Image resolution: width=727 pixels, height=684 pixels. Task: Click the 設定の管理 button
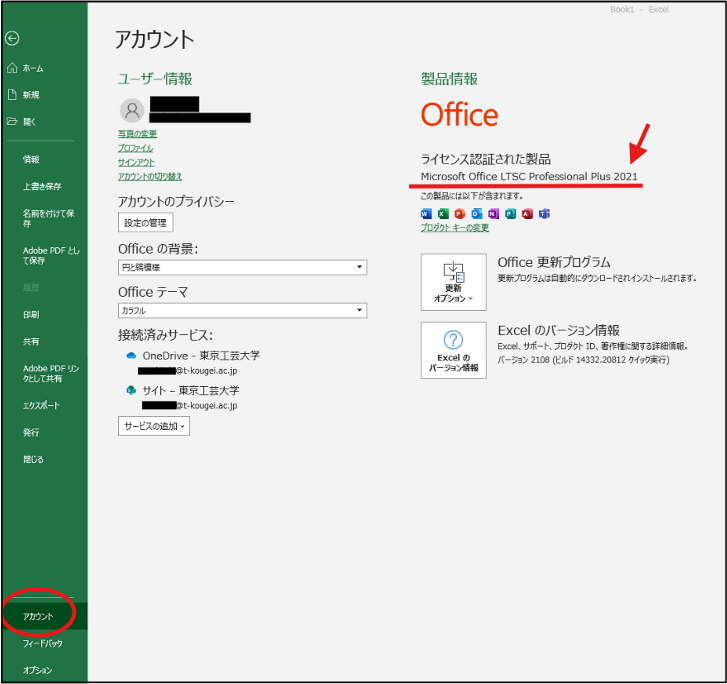tap(146, 223)
